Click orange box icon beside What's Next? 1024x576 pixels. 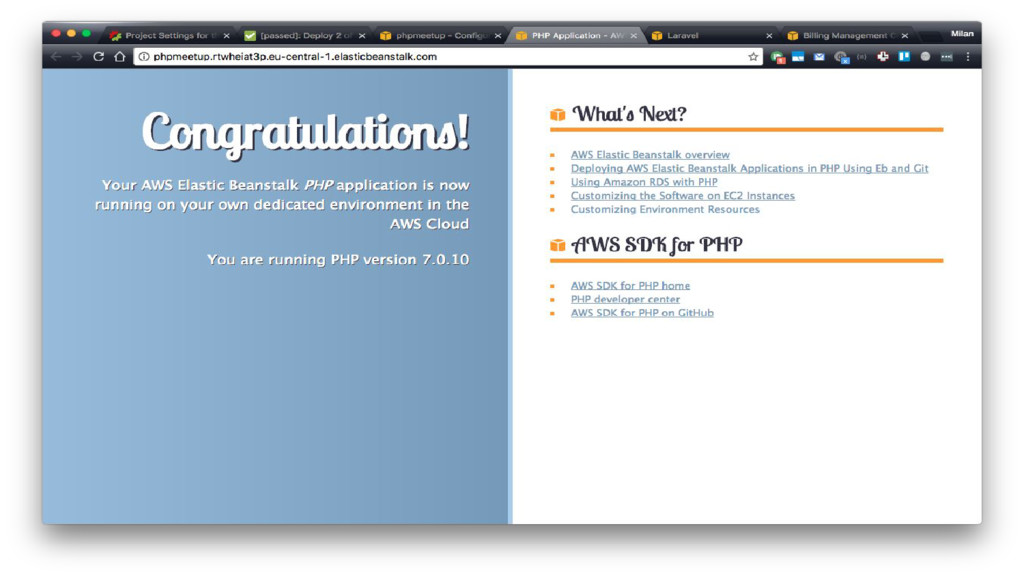(x=557, y=115)
